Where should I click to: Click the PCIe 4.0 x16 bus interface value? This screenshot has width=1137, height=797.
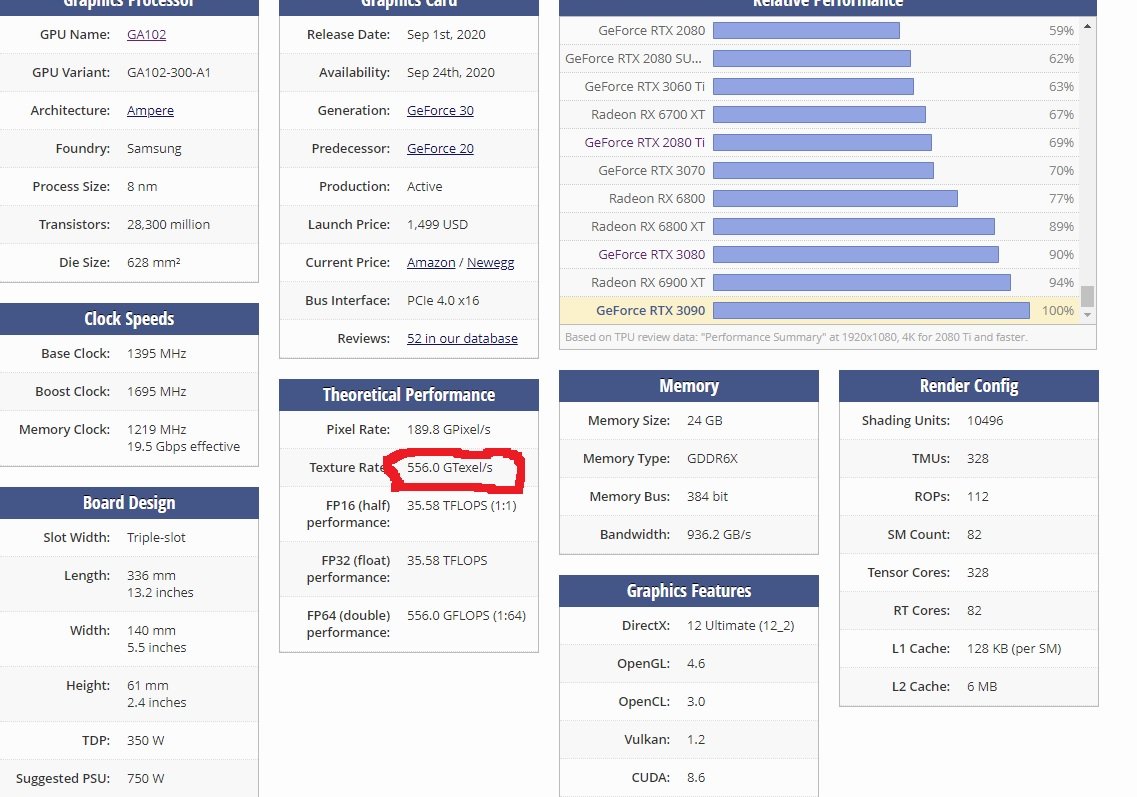[443, 300]
